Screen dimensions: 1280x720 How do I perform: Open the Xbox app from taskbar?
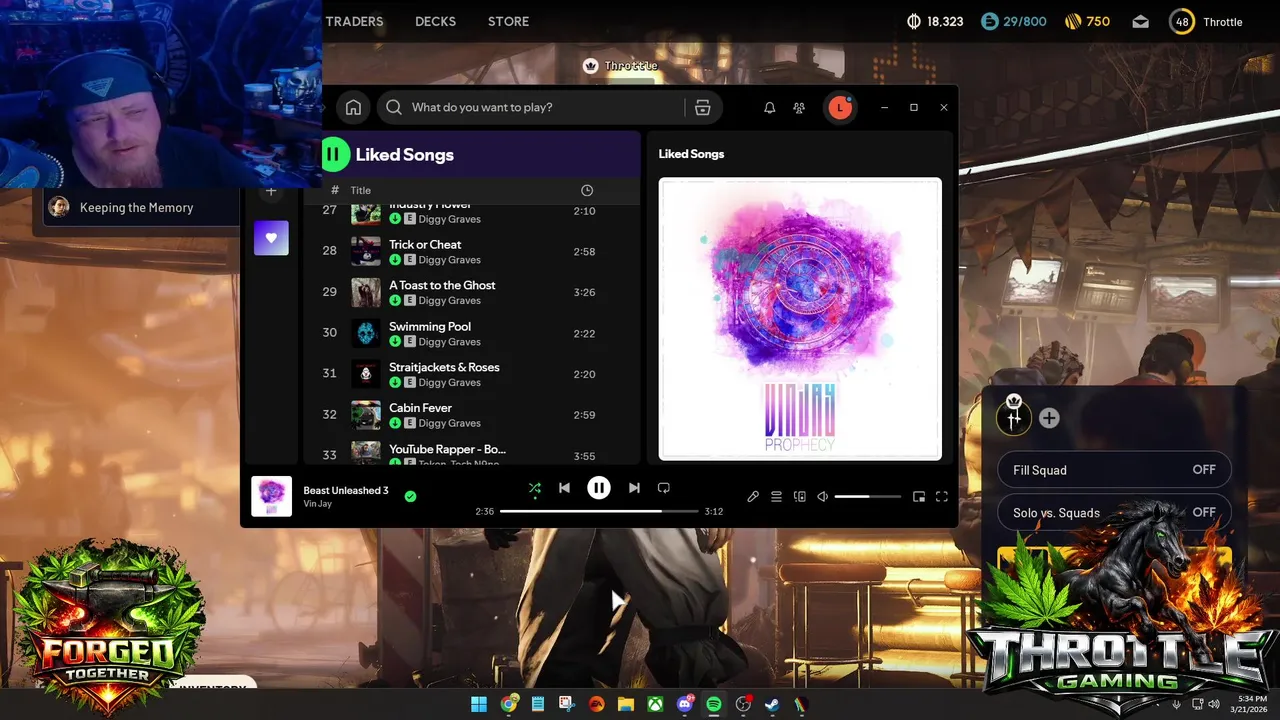point(655,704)
